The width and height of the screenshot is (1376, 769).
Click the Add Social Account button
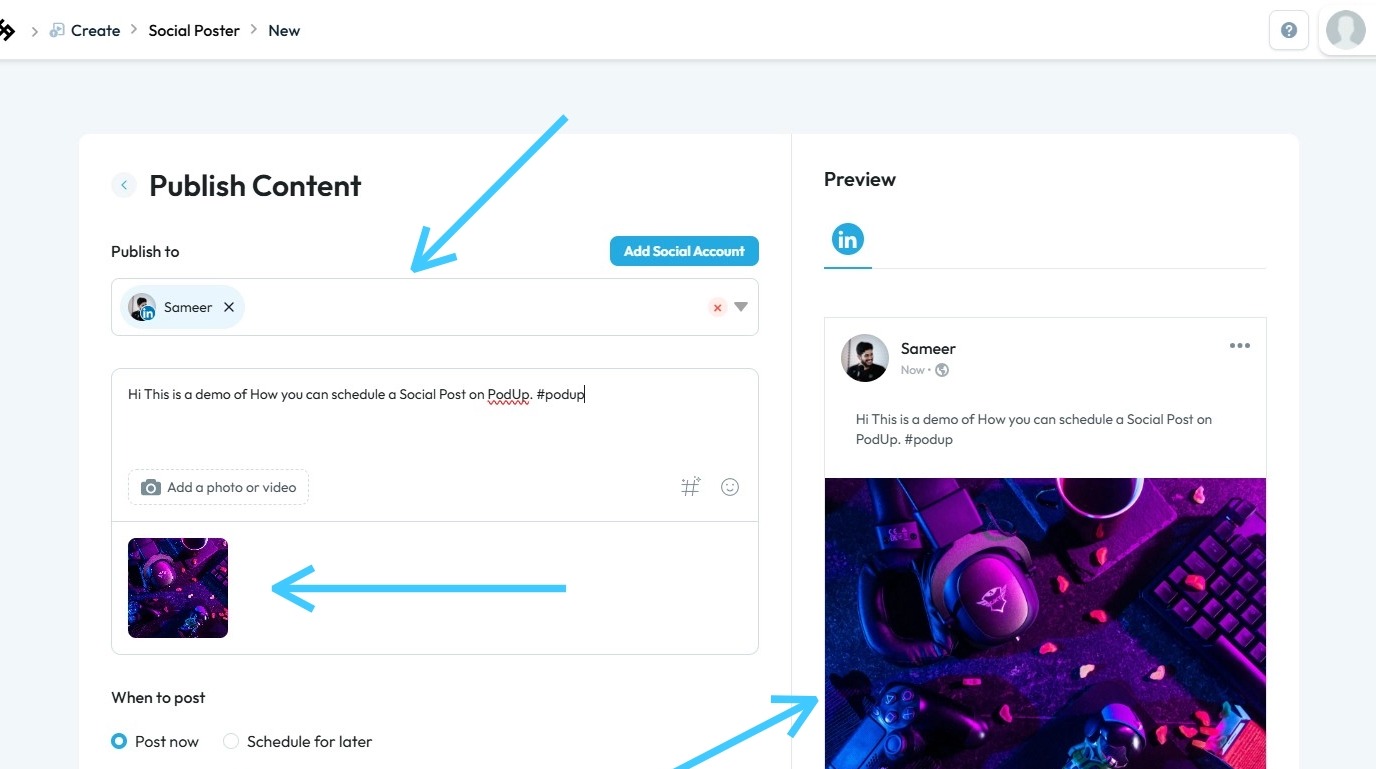click(684, 251)
